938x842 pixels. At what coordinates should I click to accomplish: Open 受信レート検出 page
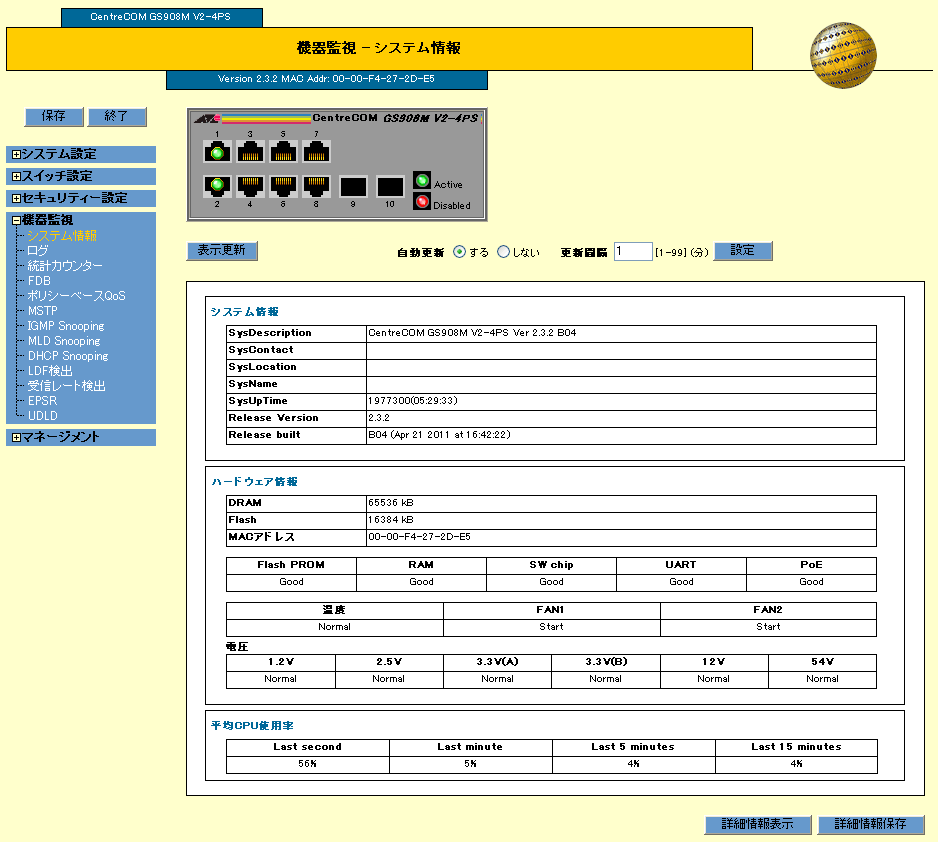[66, 386]
